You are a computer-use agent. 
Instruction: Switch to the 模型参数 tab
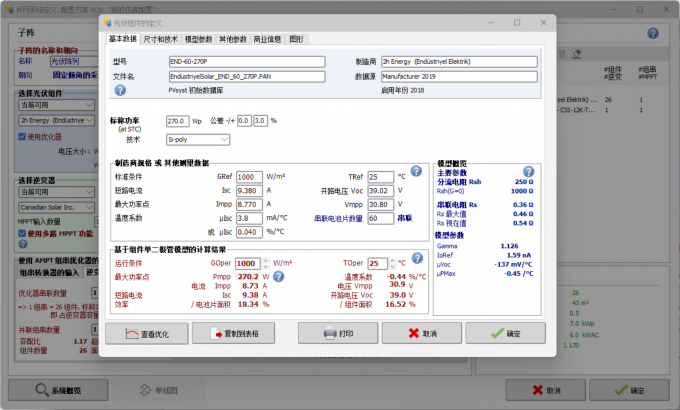(x=198, y=39)
